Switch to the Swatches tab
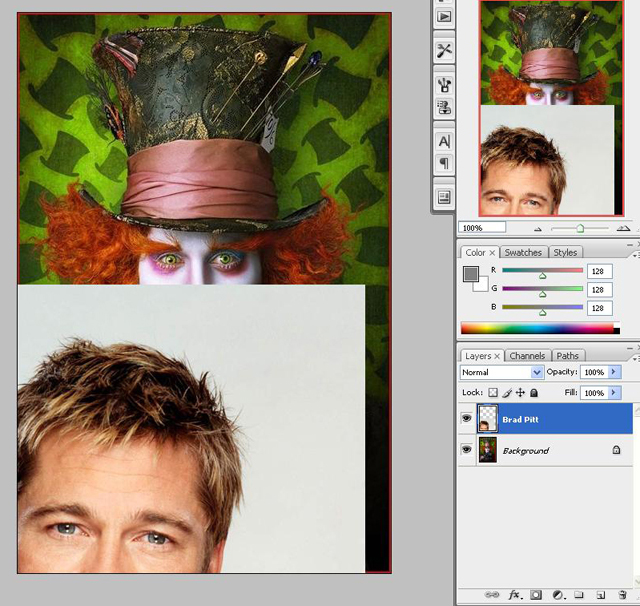The height and width of the screenshot is (606, 640). 523,253
